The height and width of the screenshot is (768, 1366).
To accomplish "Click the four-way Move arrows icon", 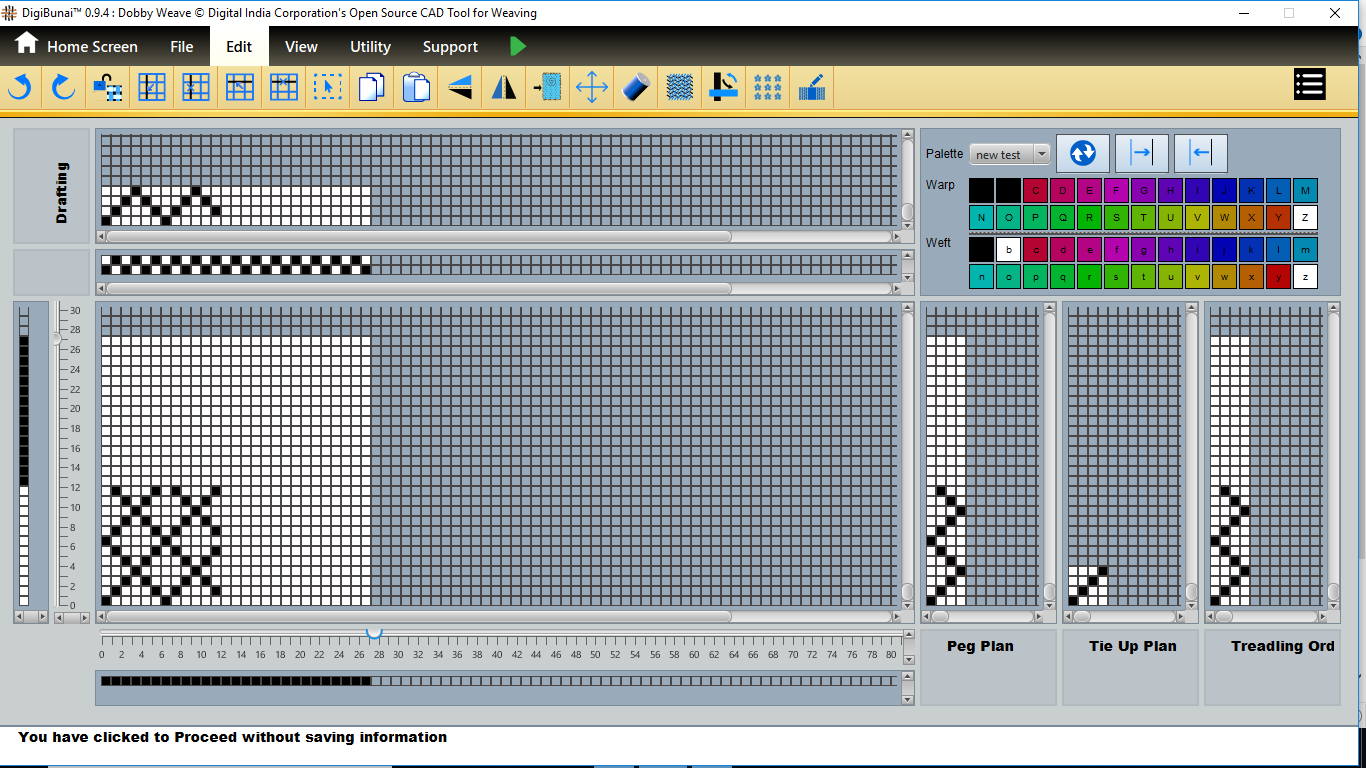I will point(592,88).
